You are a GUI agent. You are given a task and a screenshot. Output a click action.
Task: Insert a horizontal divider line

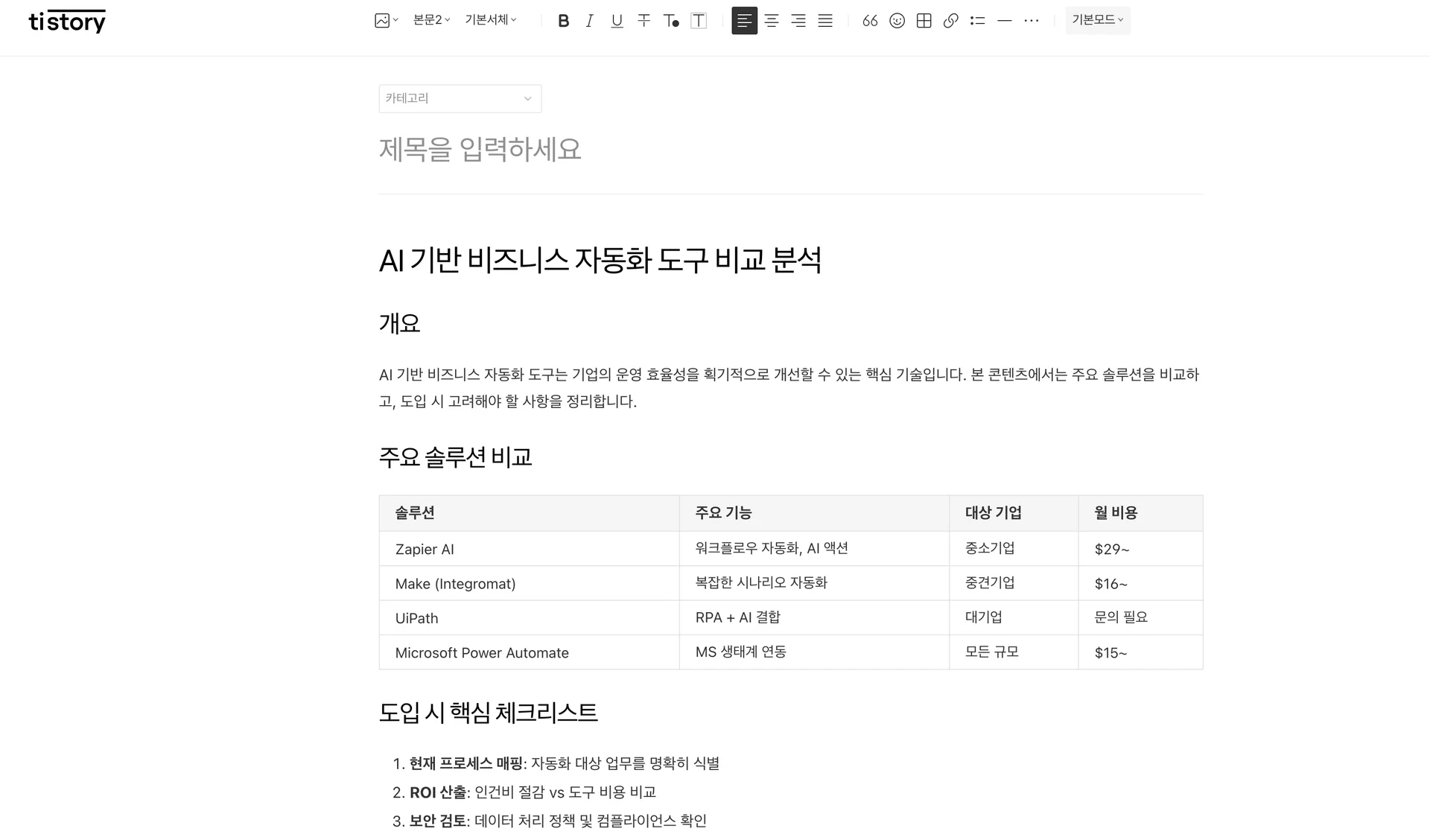click(1004, 21)
